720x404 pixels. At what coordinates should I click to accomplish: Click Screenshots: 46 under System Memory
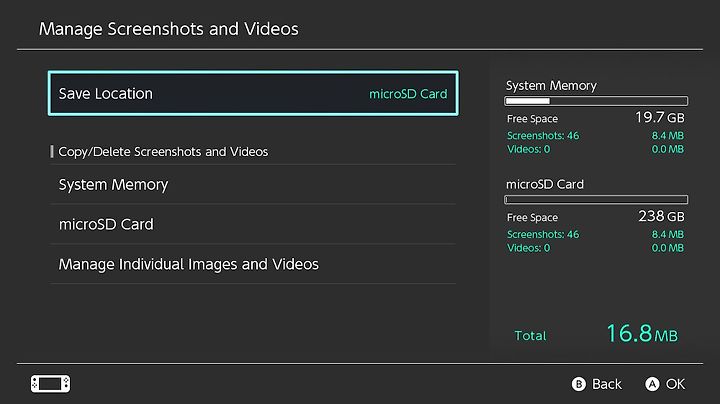pyautogui.click(x=543, y=135)
